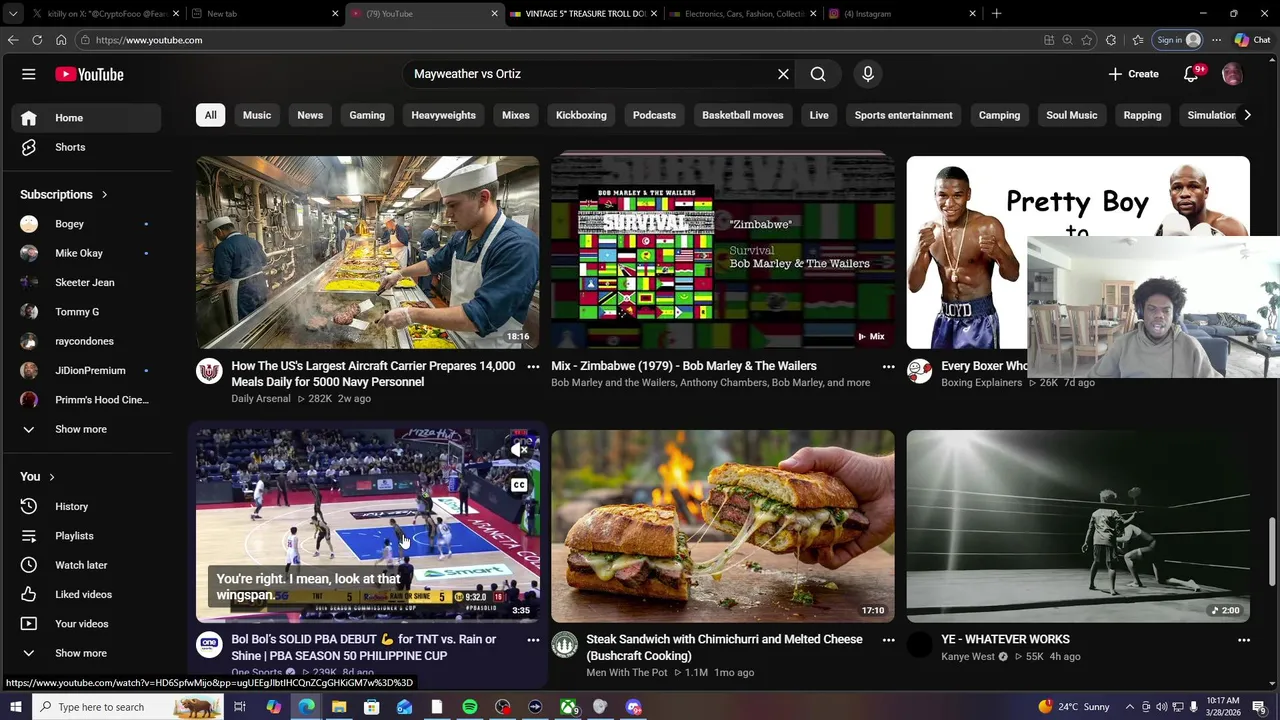This screenshot has width=1280, height=720.
Task: Expand the Subscriptions header chevron
Action: (104, 195)
